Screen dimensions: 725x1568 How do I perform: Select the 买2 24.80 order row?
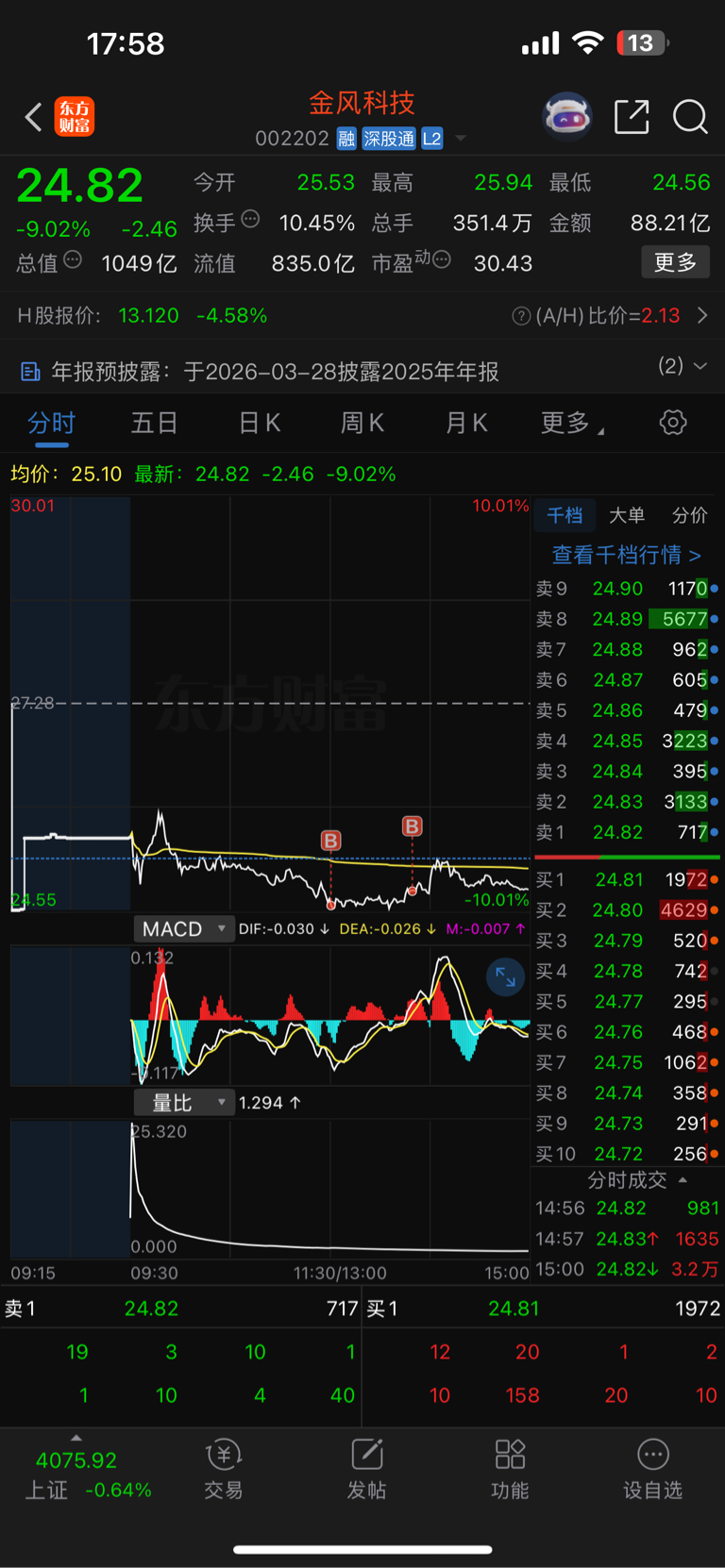[627, 910]
